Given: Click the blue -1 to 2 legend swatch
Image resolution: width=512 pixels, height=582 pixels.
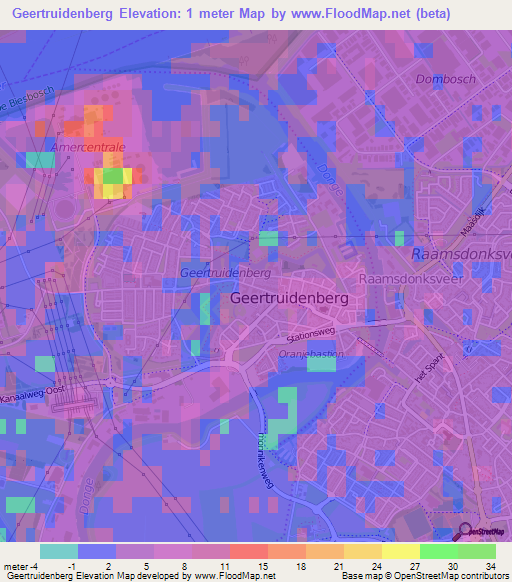Looking at the screenshot, I should coord(97,552).
